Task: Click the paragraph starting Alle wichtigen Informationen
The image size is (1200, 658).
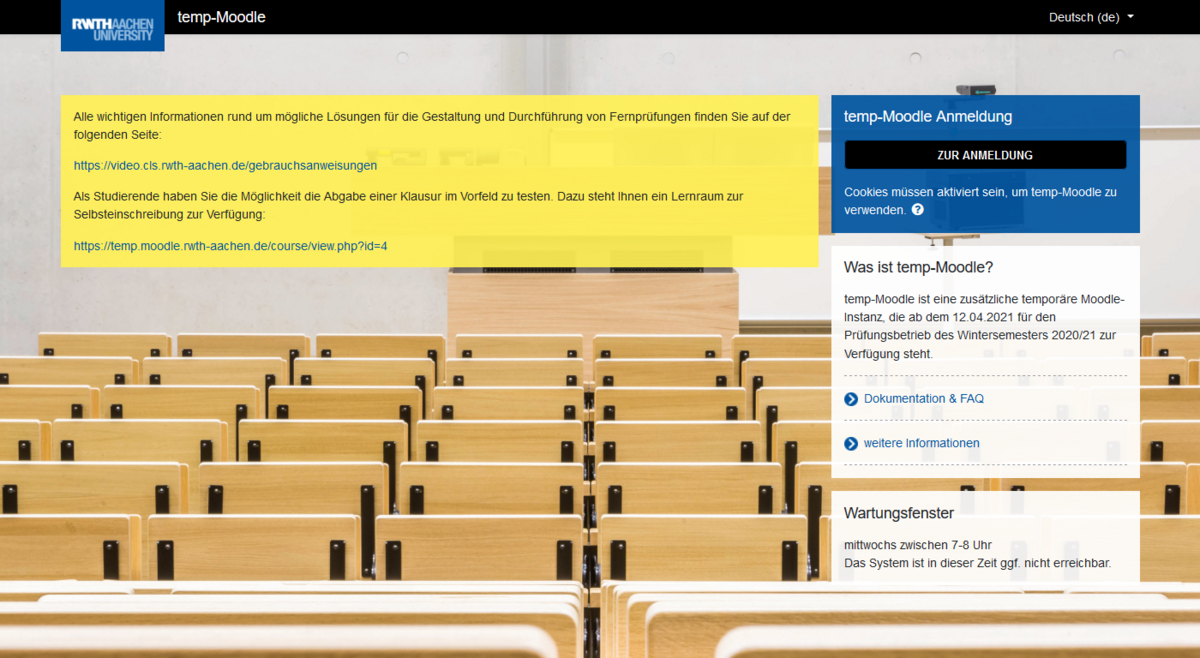Action: [x=432, y=125]
